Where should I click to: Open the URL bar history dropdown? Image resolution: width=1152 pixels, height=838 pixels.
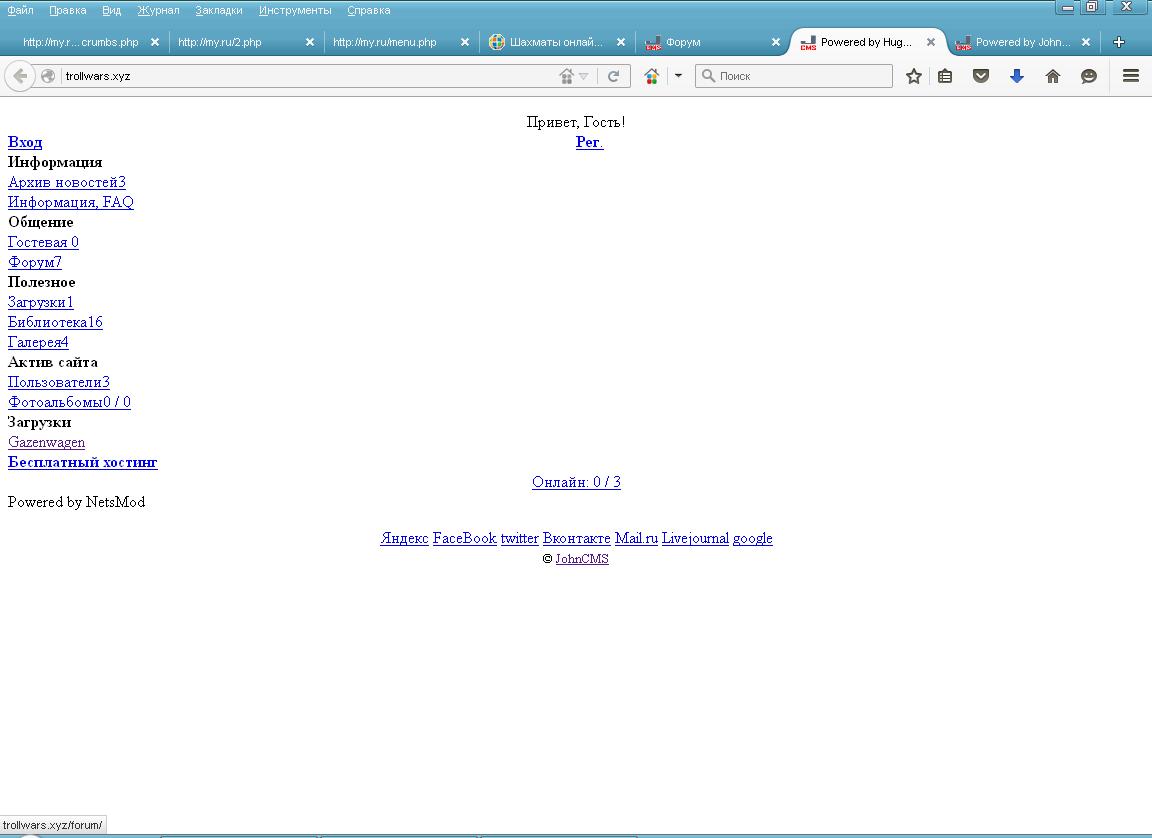(584, 76)
